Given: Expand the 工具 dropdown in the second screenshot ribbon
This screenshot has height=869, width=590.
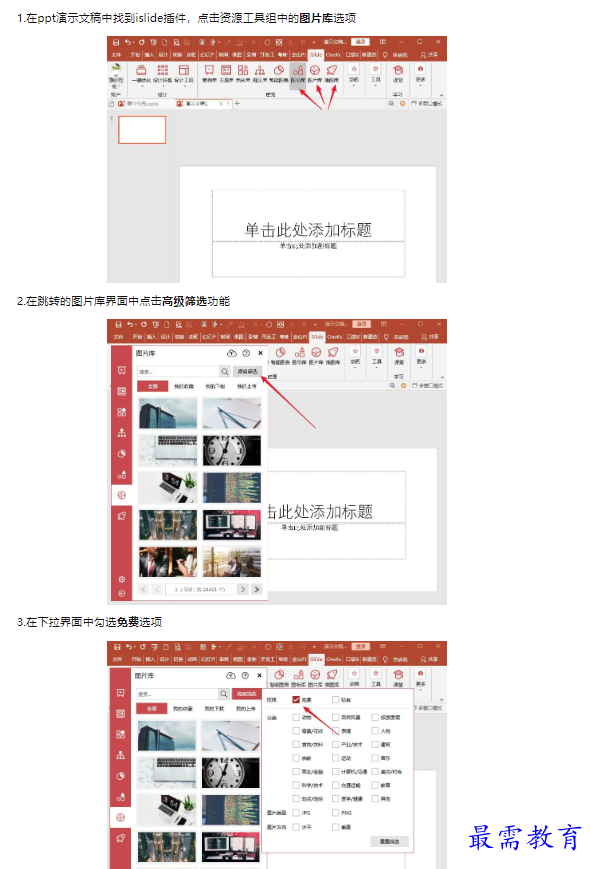Looking at the screenshot, I should coord(377,365).
